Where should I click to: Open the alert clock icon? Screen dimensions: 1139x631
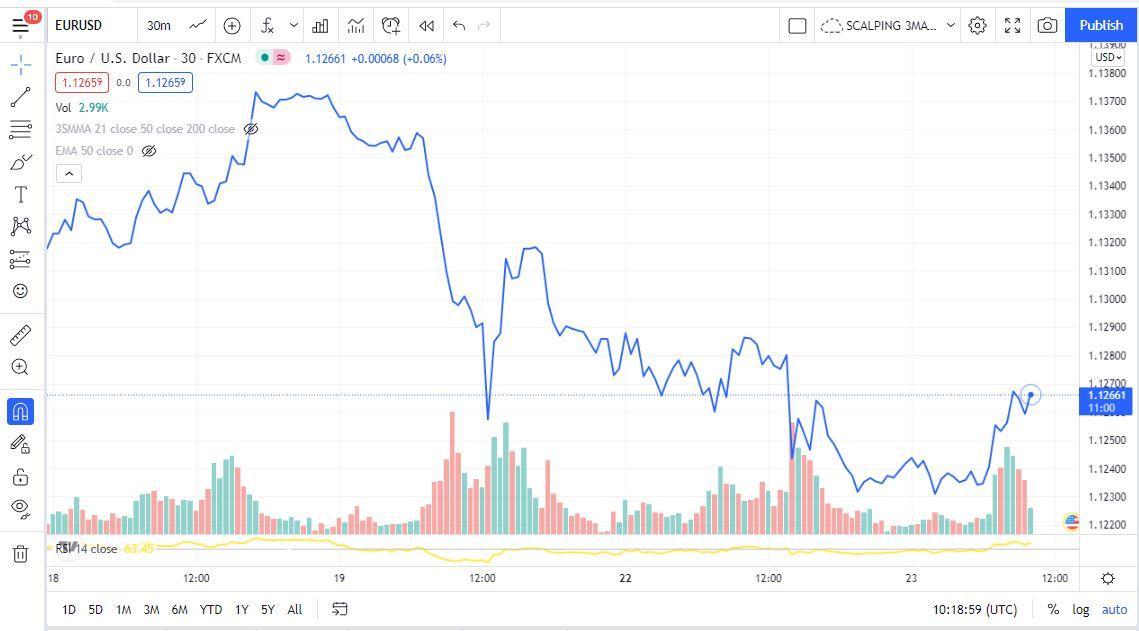[391, 25]
